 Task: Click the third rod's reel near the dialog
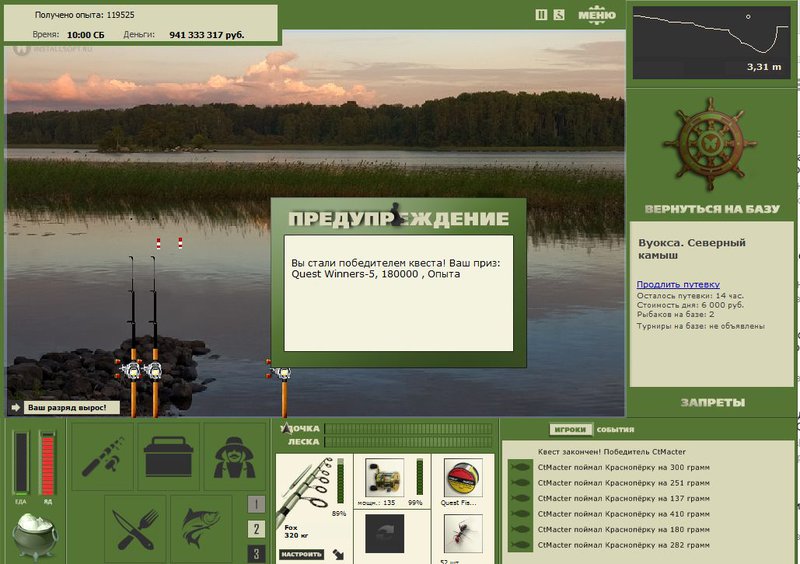282,373
